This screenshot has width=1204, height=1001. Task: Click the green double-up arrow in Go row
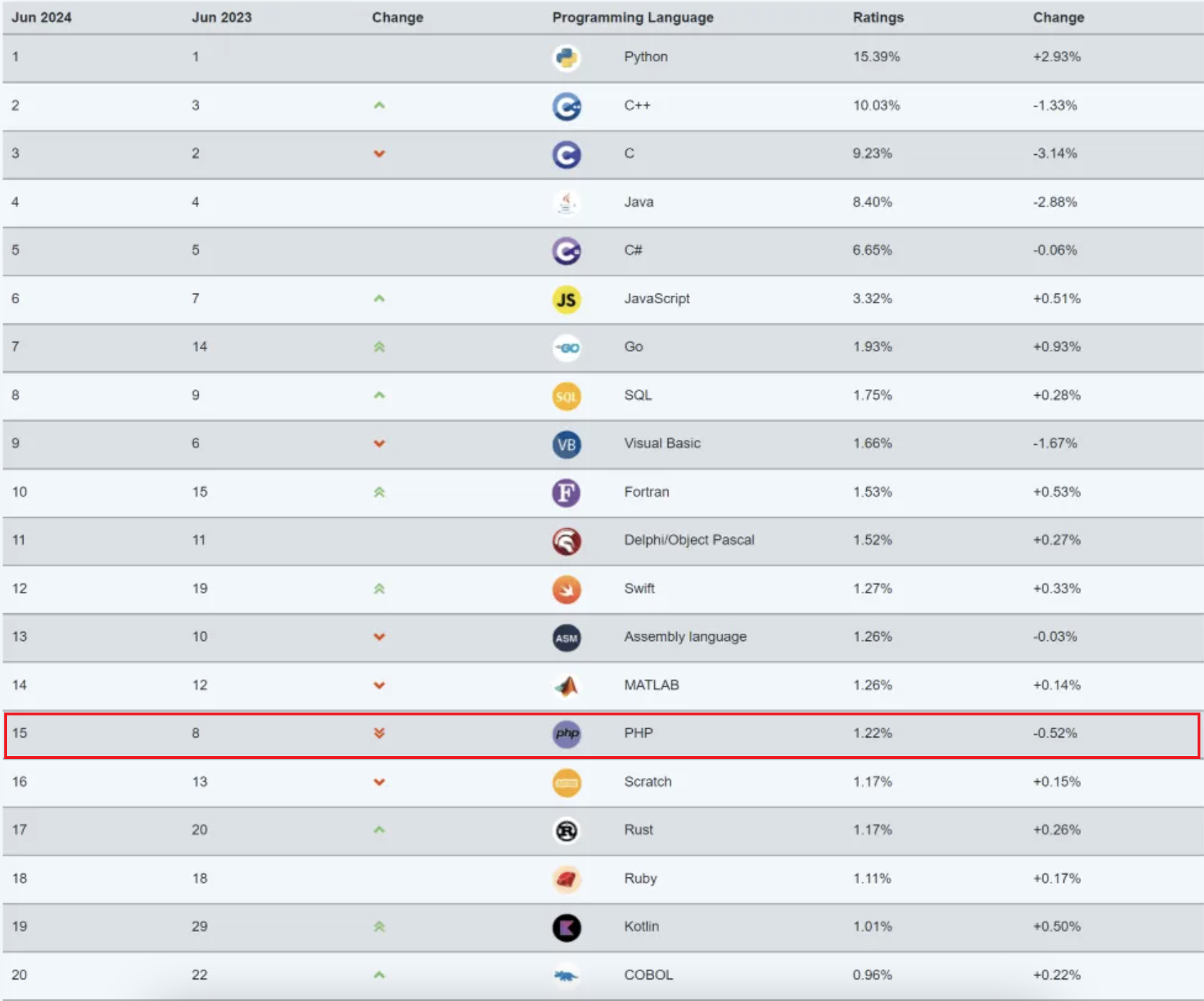[x=379, y=347]
